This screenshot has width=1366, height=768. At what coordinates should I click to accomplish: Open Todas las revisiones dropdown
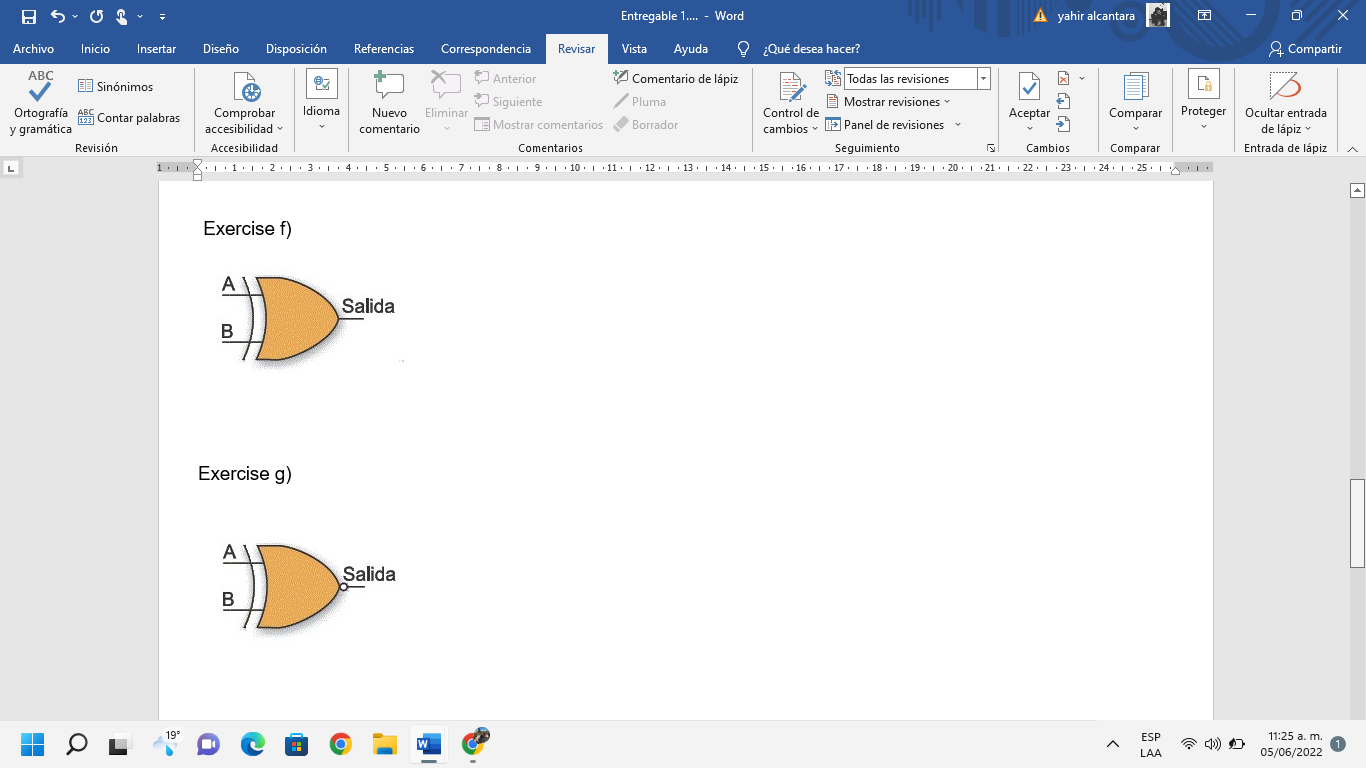(984, 78)
